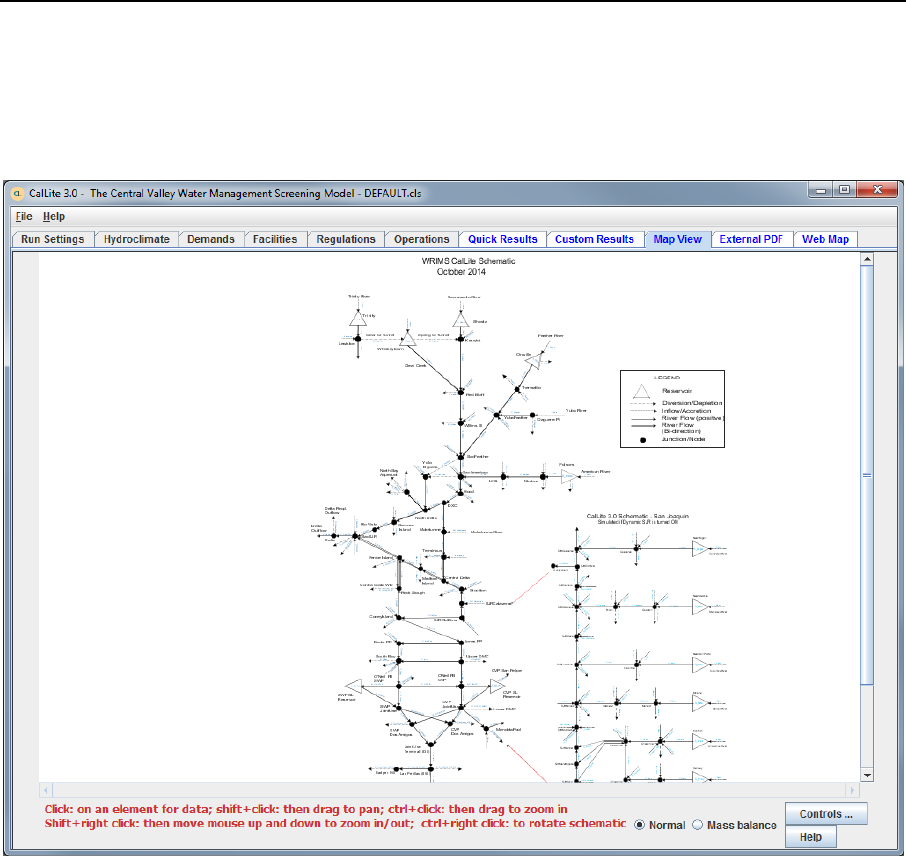Click the Daguerre Pt junction node
906x856 pixels.
pos(533,415)
